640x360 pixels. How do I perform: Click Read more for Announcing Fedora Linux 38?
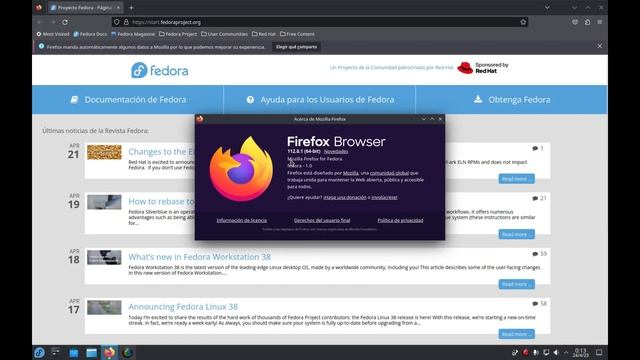516,334
